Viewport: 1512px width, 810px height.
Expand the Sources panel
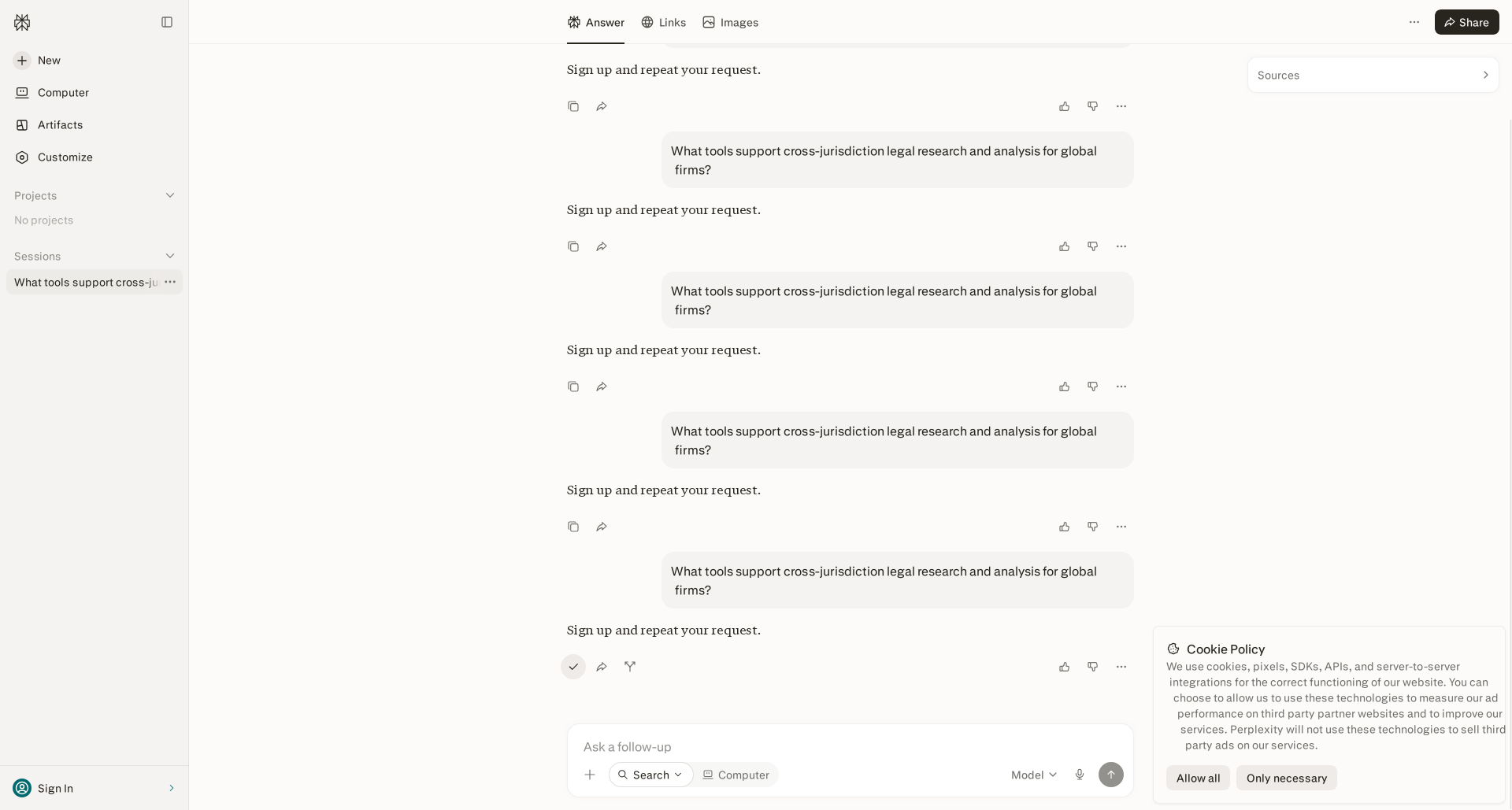[1373, 76]
